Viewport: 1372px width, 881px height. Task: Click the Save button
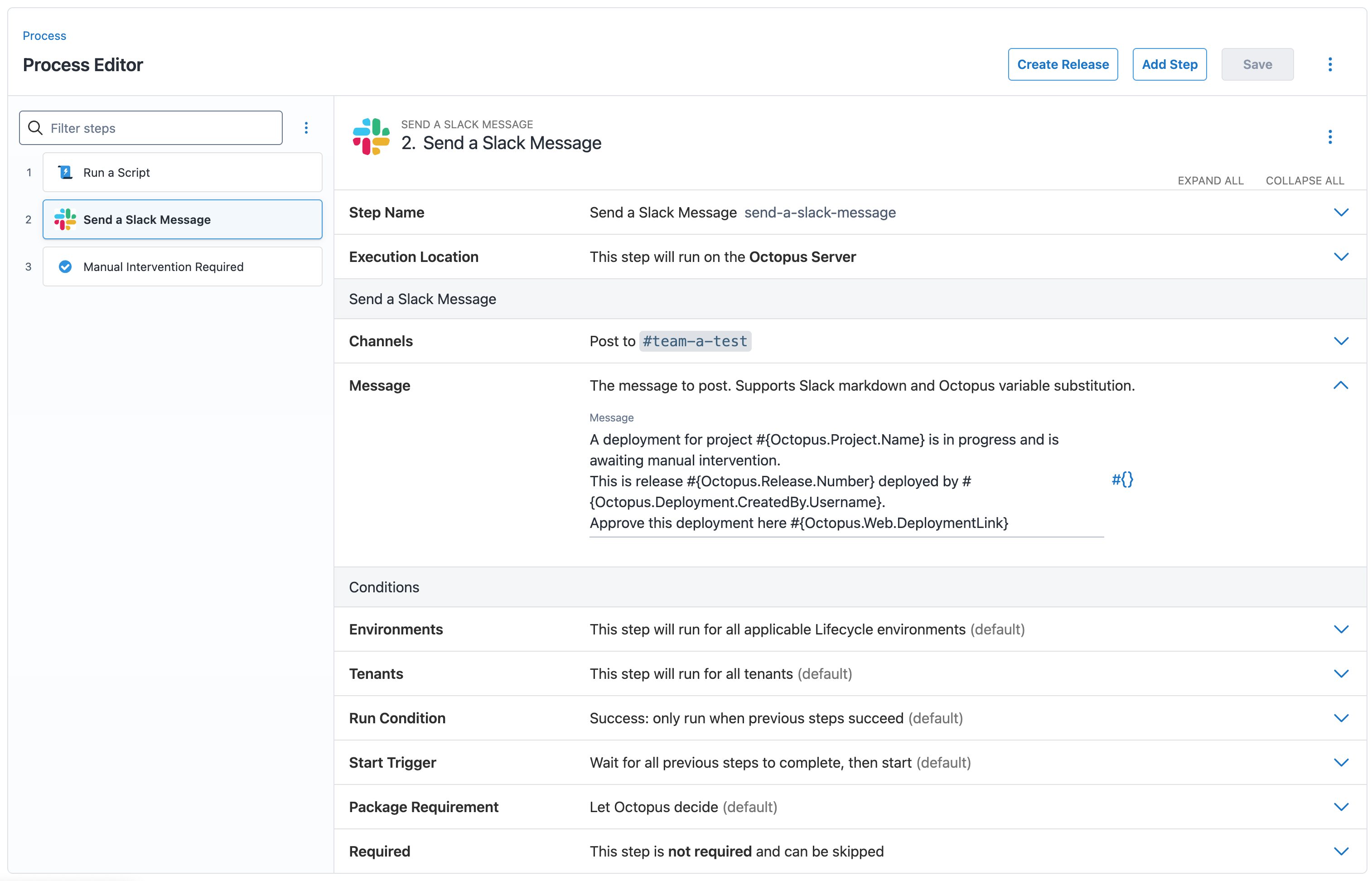(1257, 64)
